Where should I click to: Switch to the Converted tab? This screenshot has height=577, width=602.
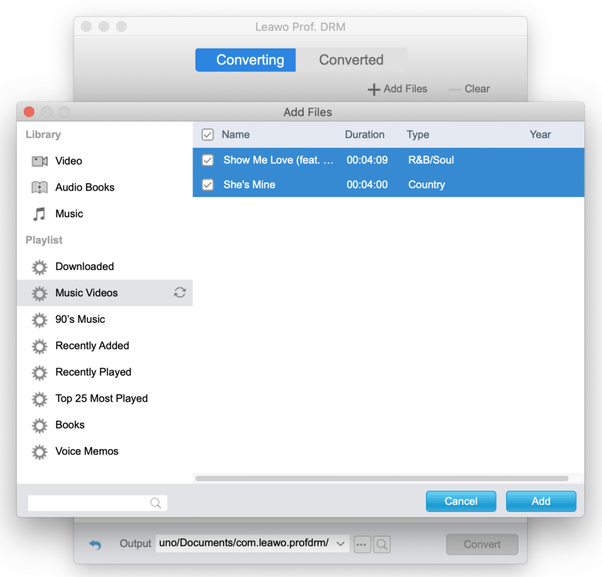[351, 60]
